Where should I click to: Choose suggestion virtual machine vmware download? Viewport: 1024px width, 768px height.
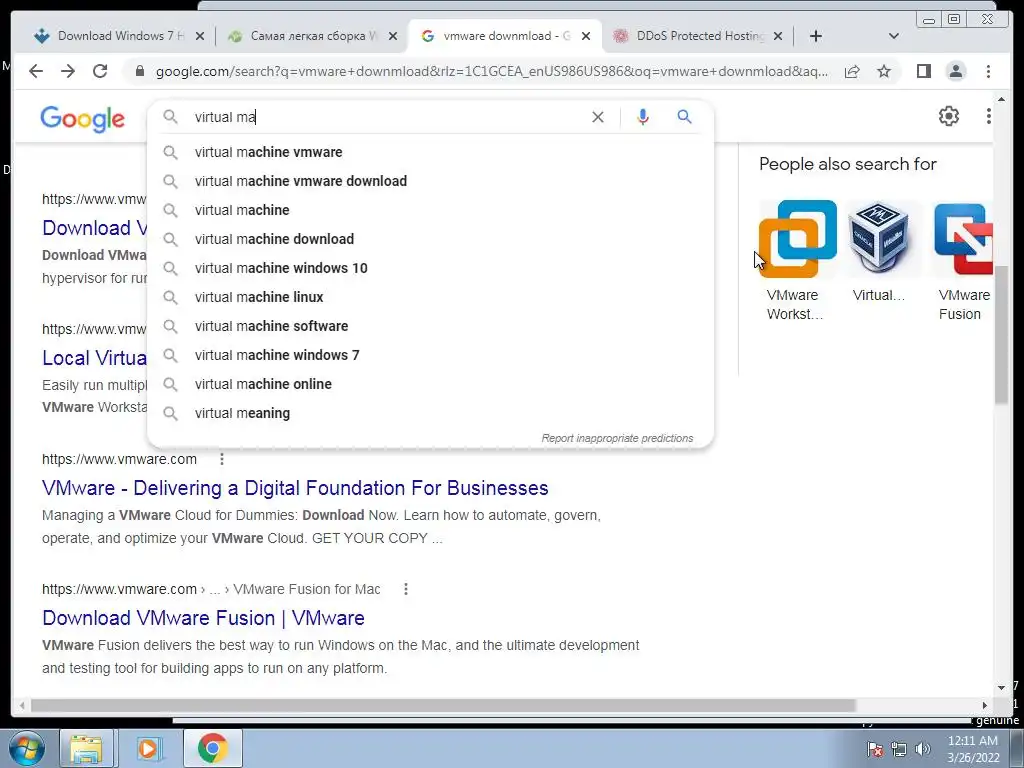(431, 181)
